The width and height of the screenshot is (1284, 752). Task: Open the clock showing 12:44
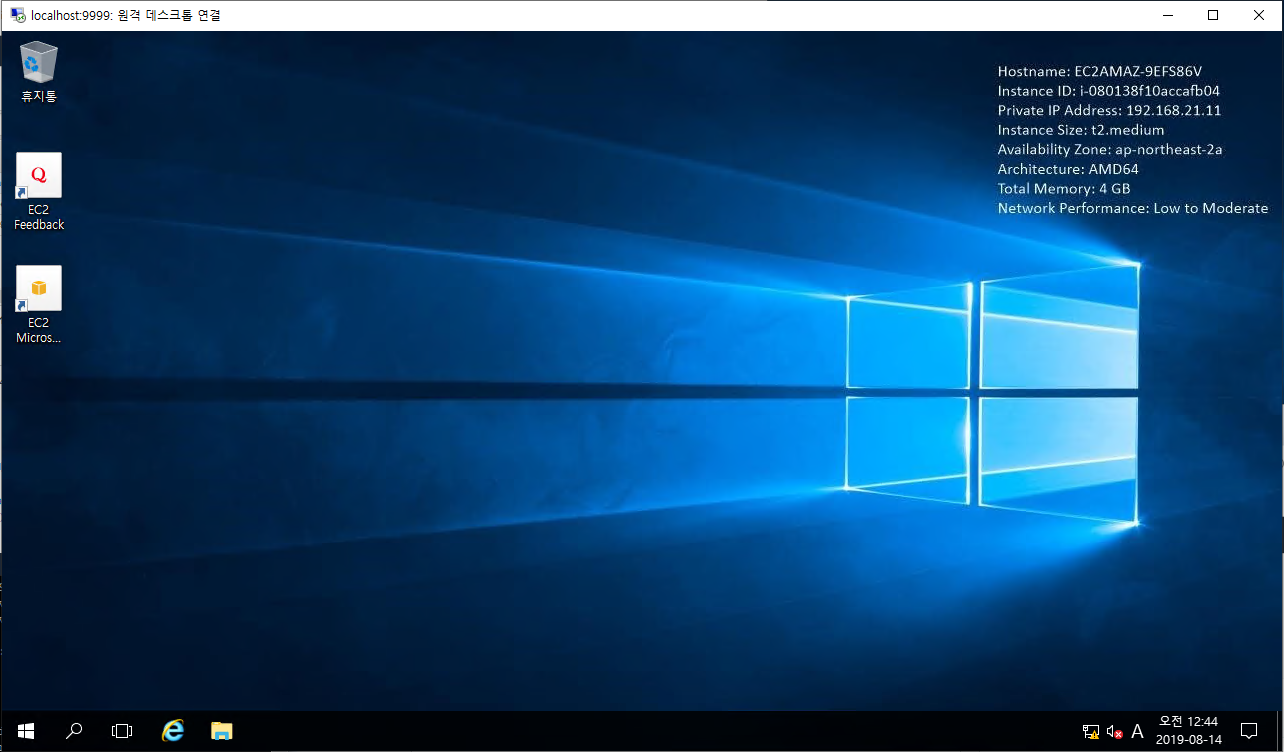pos(1188,731)
